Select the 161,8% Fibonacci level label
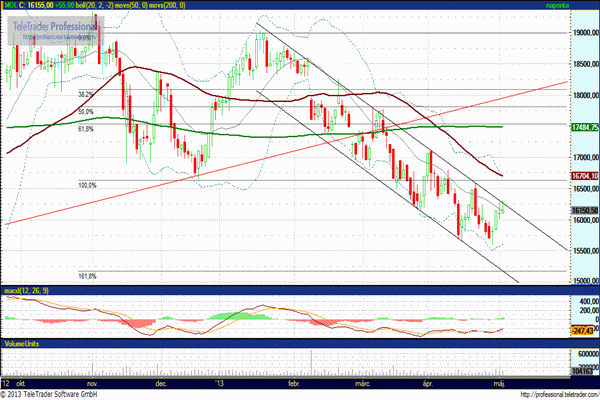600x400 pixels. (x=87, y=276)
